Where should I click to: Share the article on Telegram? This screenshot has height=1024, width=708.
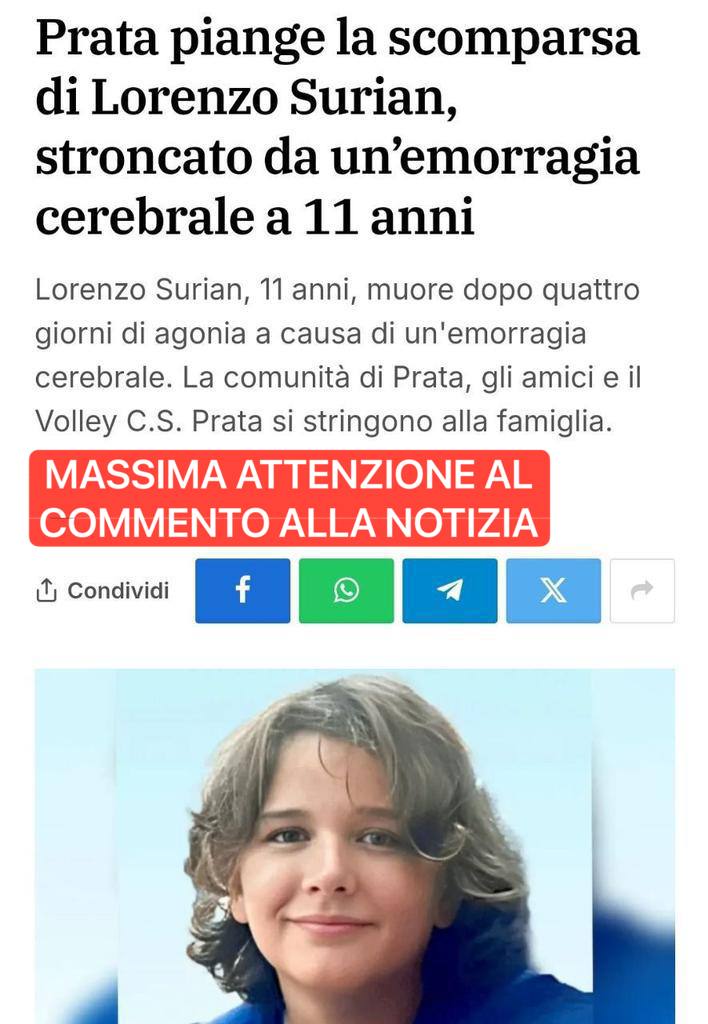click(x=450, y=590)
